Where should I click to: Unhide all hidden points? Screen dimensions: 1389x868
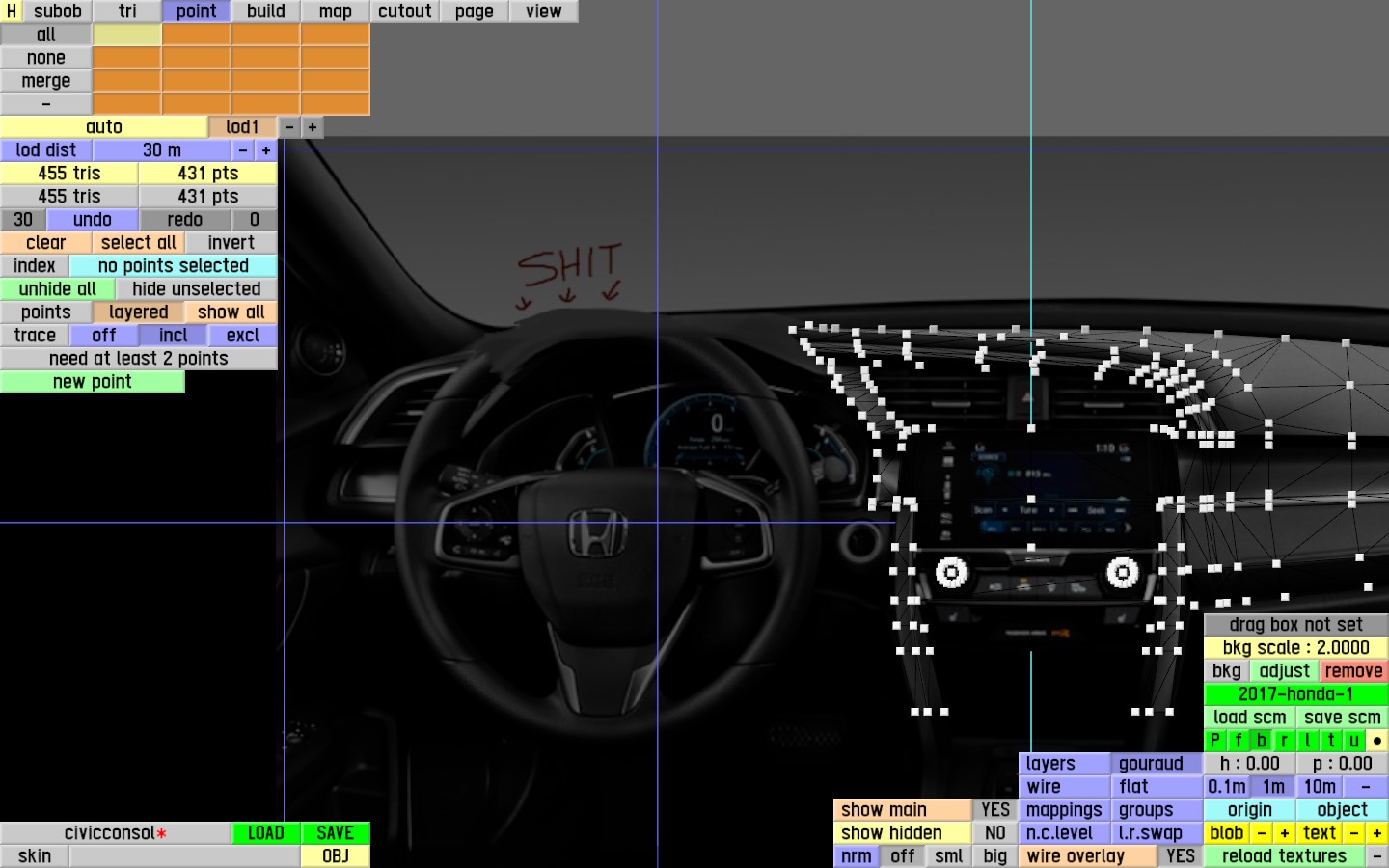(x=58, y=289)
